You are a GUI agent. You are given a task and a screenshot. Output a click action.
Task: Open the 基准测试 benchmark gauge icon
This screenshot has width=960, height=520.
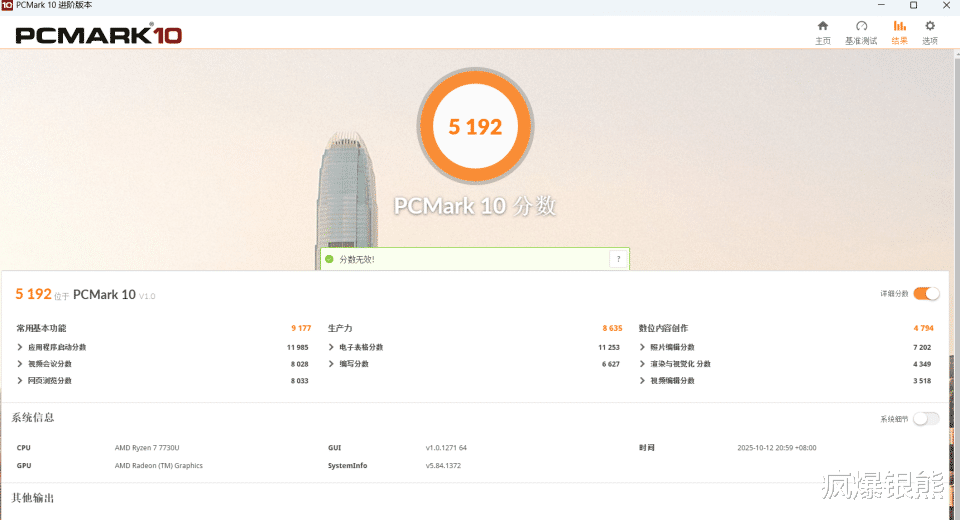coord(861,32)
